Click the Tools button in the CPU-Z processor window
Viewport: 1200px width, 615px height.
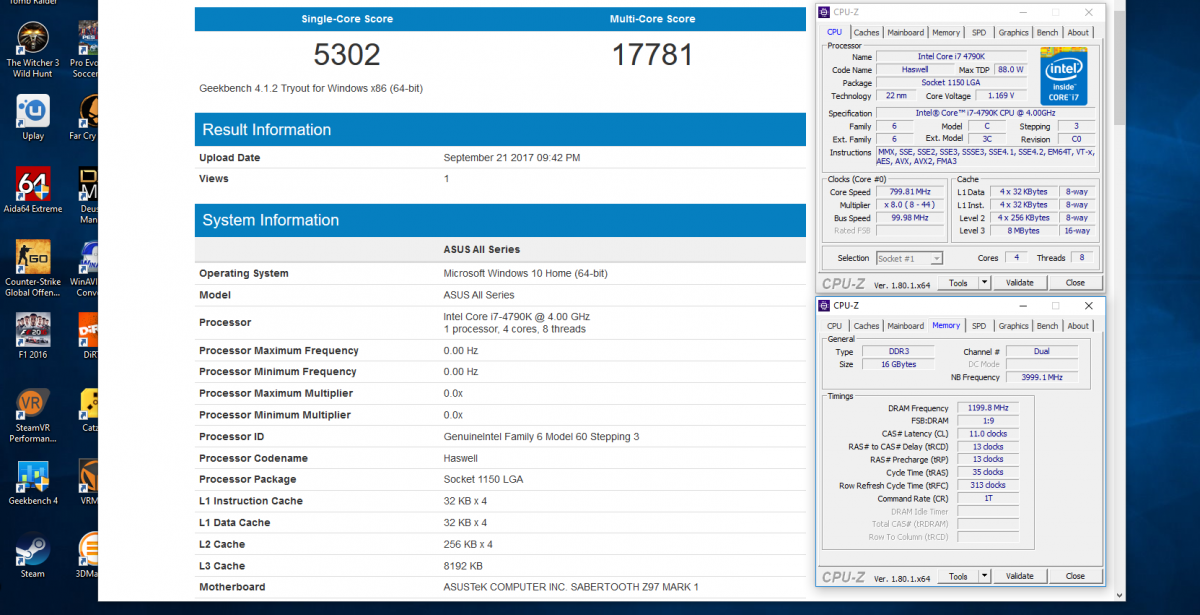[x=958, y=283]
